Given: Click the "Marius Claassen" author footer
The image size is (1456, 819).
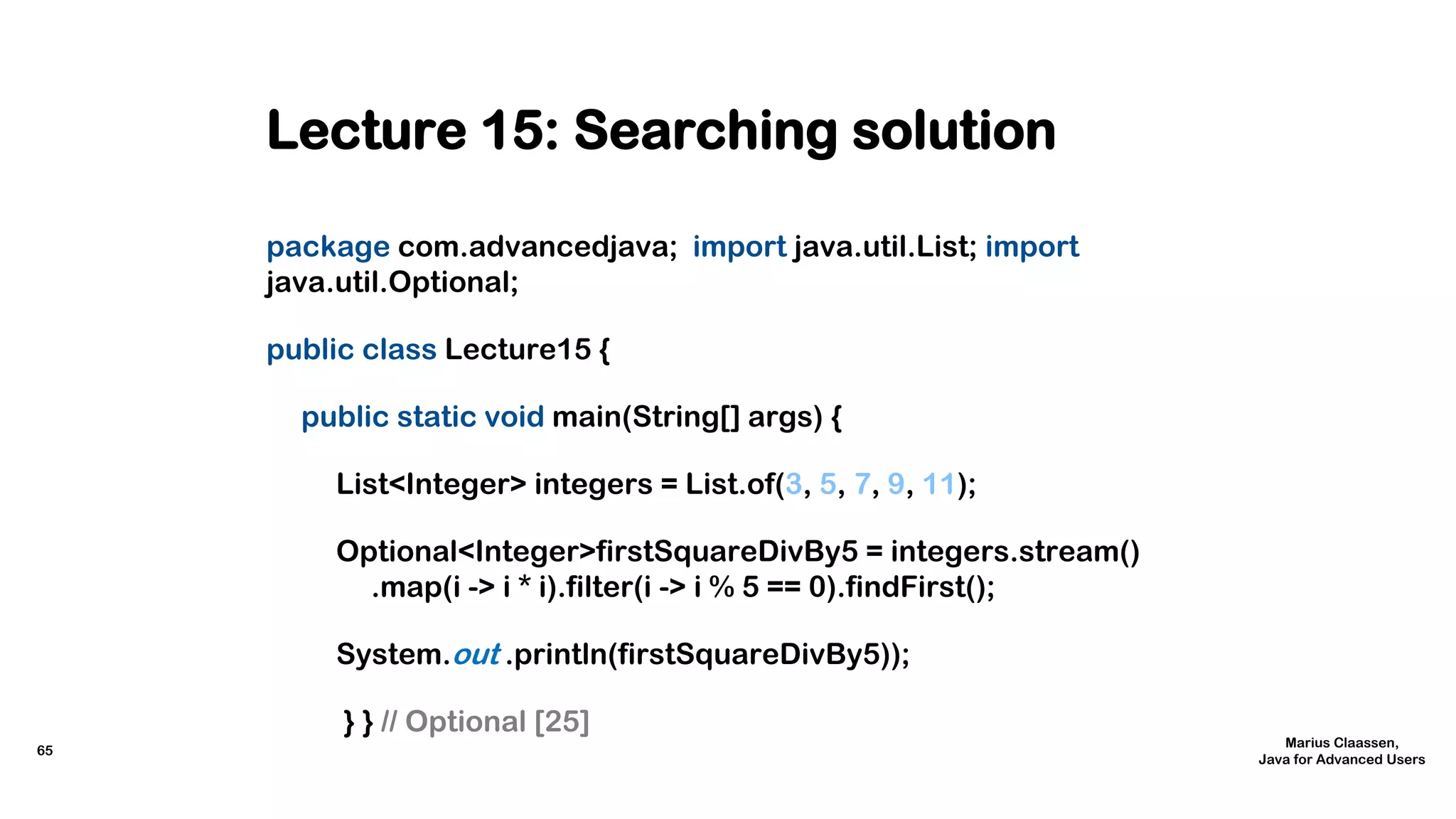Looking at the screenshot, I should [1341, 743].
